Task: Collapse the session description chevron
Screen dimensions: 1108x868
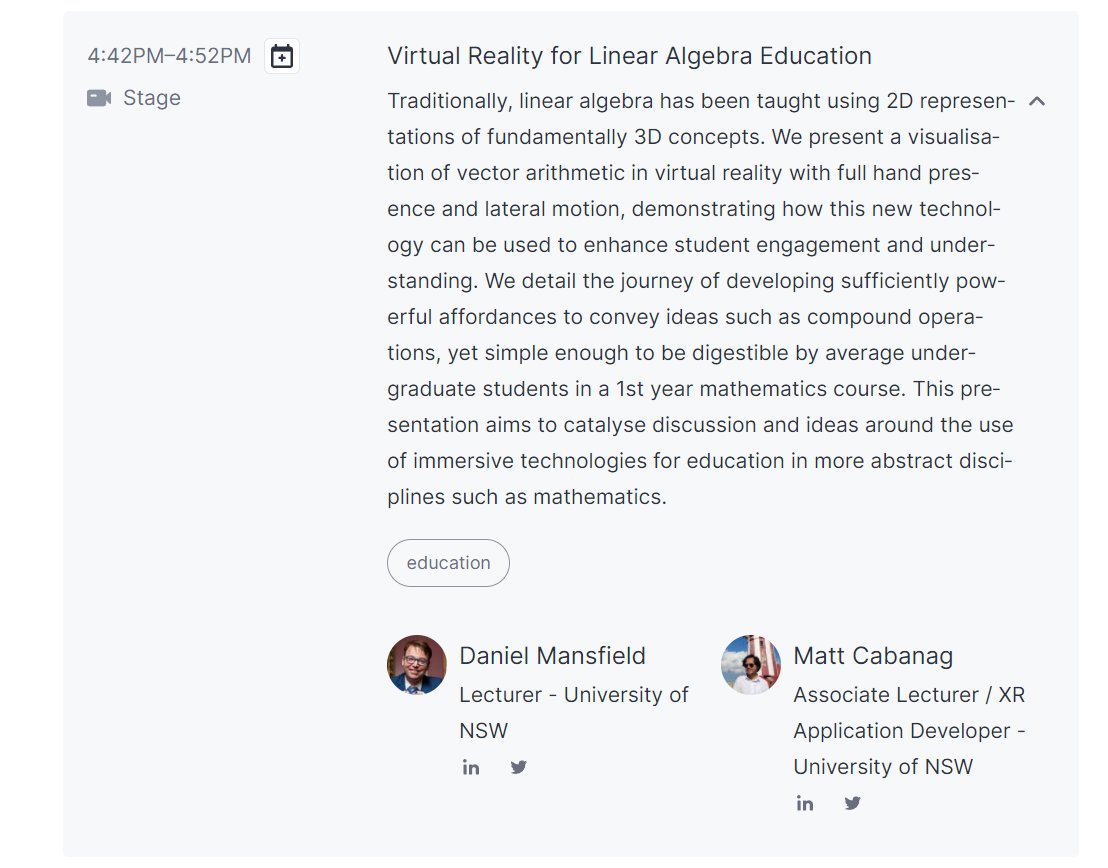Action: [1037, 101]
